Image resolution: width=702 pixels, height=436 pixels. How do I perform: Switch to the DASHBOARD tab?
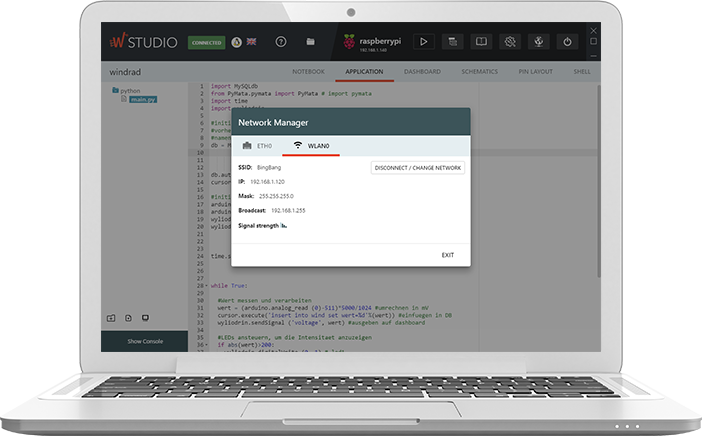422,72
